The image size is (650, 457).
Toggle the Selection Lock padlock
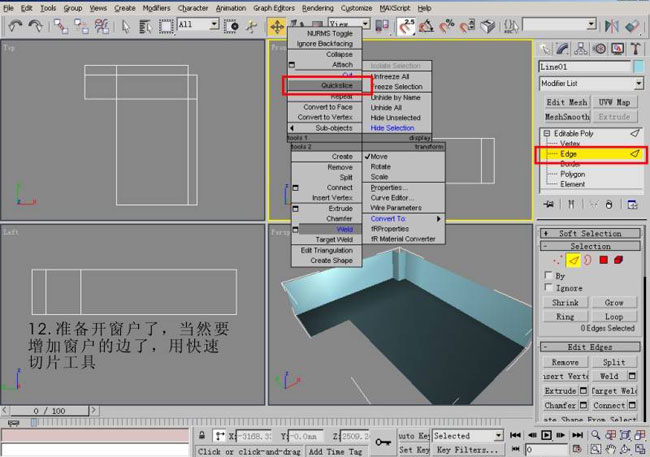pos(201,435)
